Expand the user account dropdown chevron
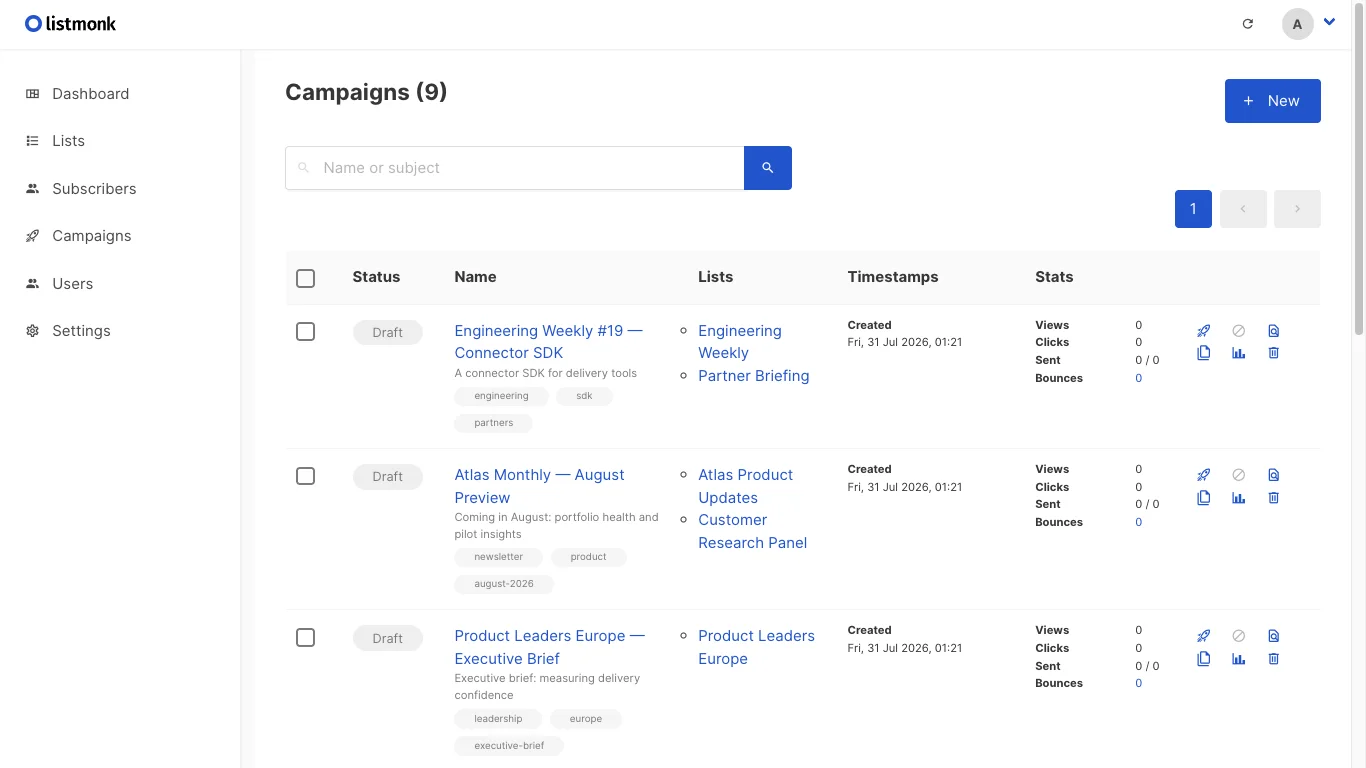The width and height of the screenshot is (1366, 768). click(1330, 21)
